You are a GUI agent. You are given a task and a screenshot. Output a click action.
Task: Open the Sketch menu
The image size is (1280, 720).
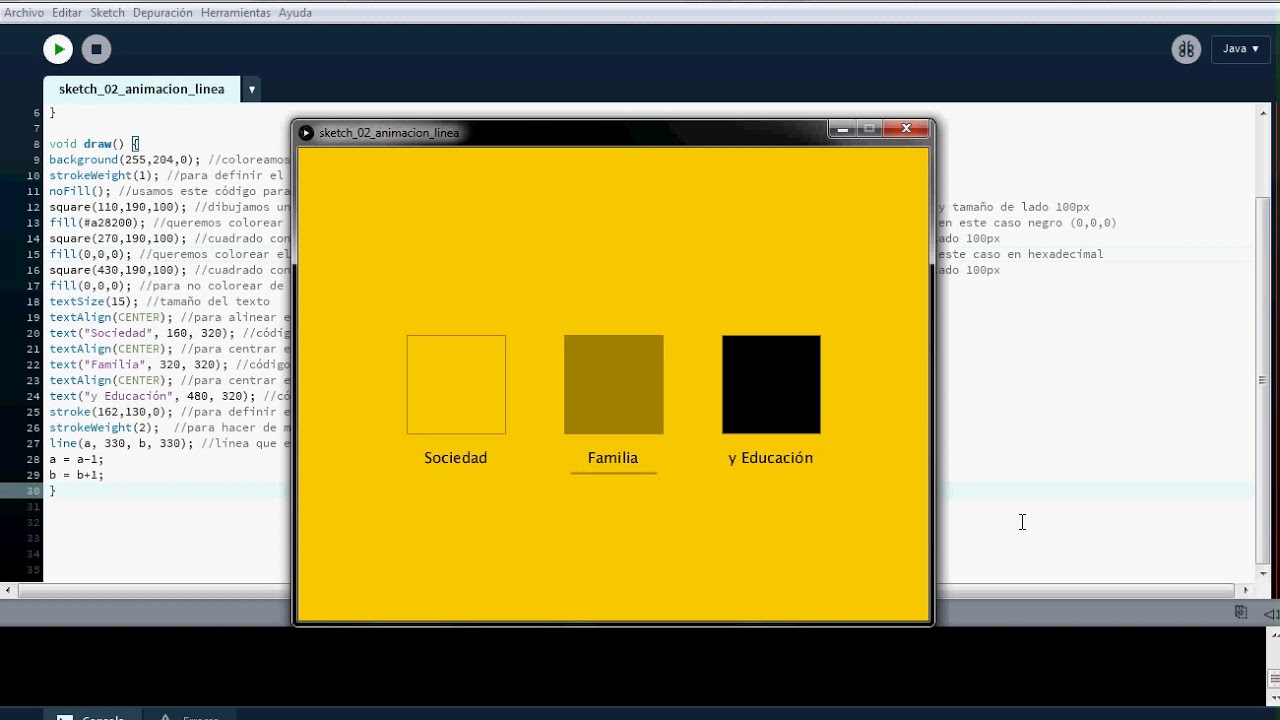coord(107,13)
